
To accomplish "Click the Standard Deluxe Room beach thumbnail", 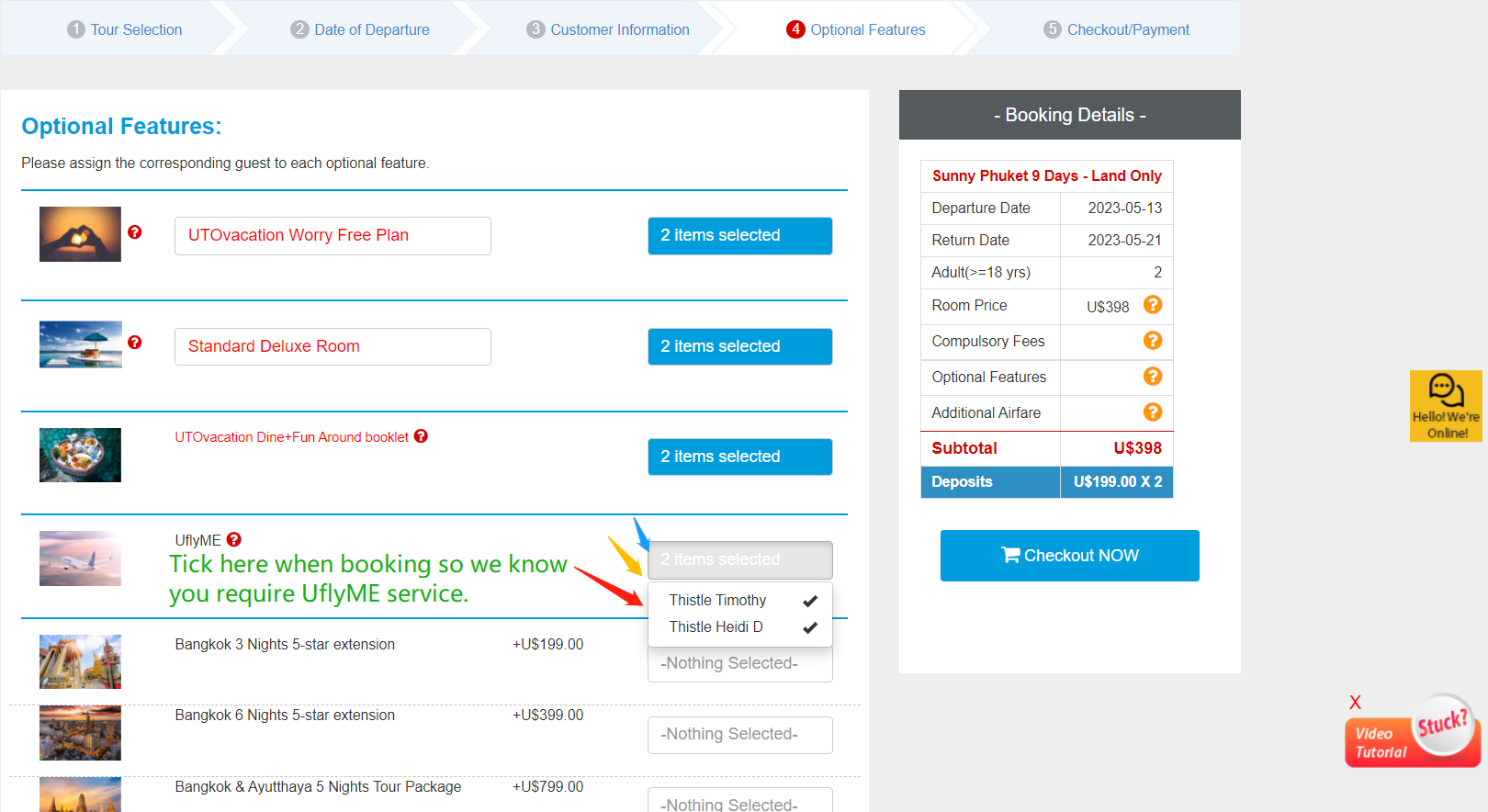I will pyautogui.click(x=80, y=344).
